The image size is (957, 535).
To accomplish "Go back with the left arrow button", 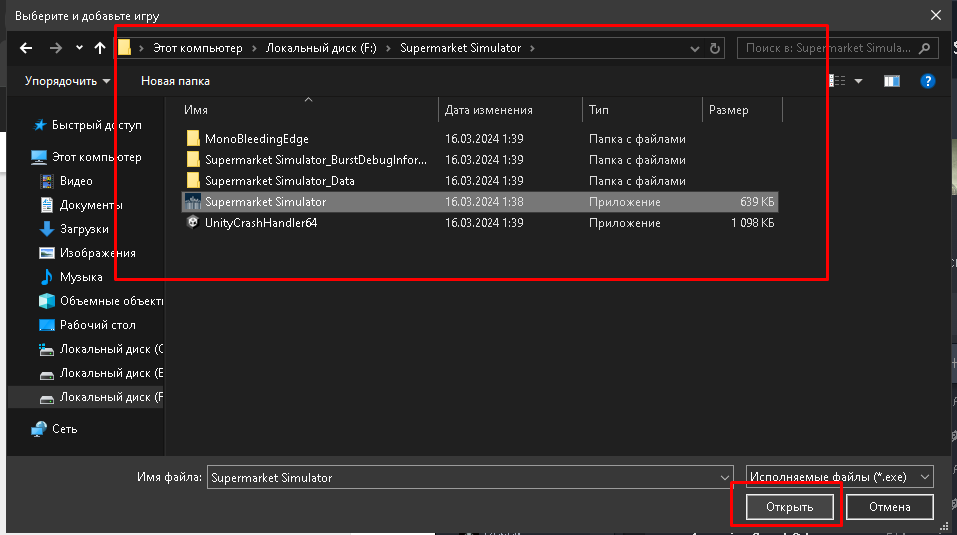I will 26,48.
